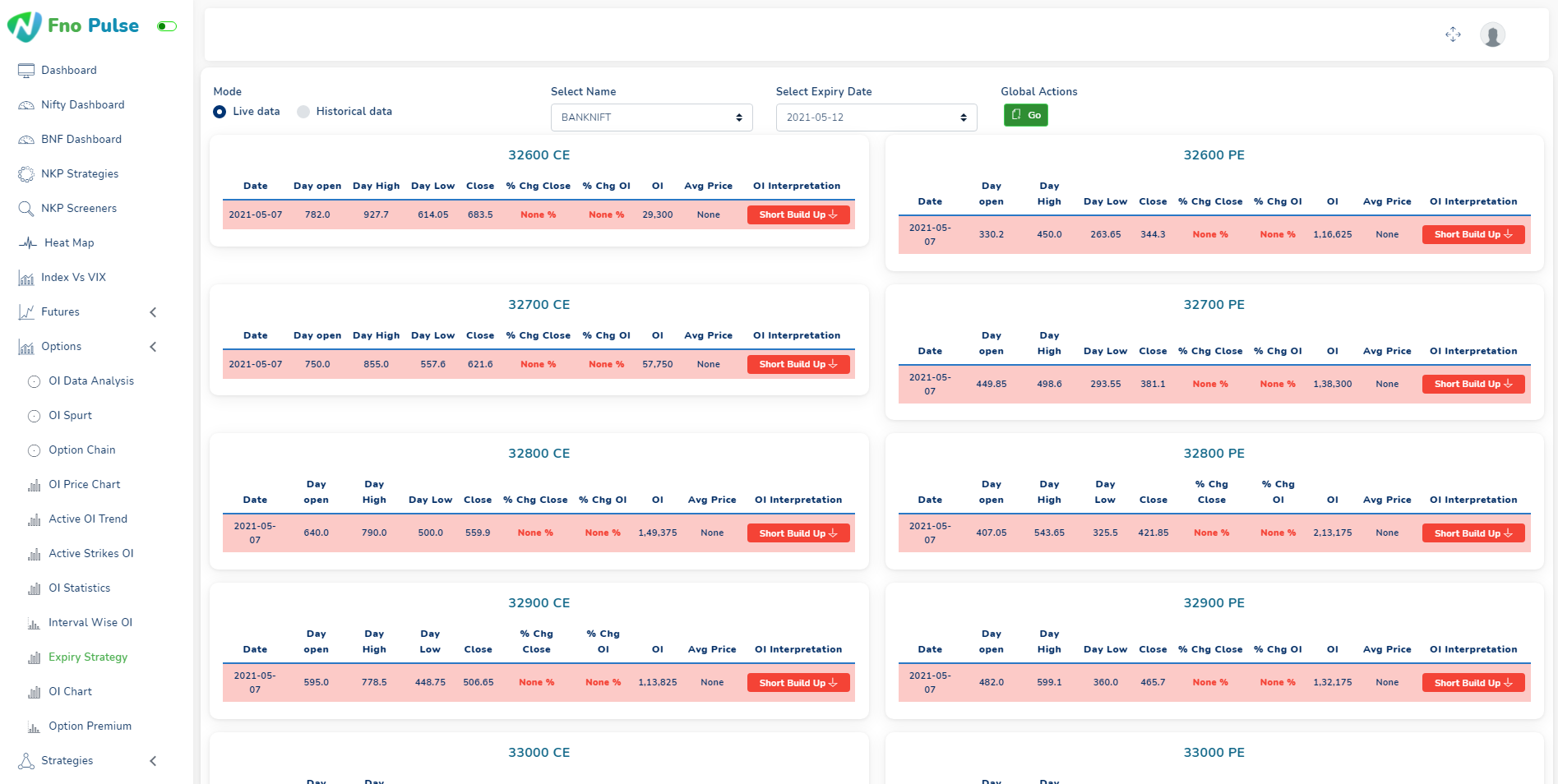Open the Select Expiry Date dropdown
The width and height of the screenshot is (1558, 784).
pos(876,118)
